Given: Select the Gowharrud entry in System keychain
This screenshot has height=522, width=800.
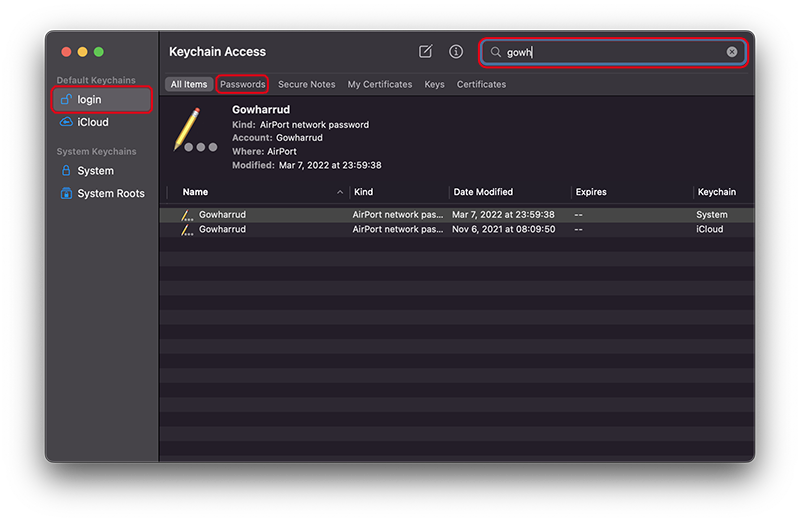Looking at the screenshot, I should pyautogui.click(x=457, y=215).
